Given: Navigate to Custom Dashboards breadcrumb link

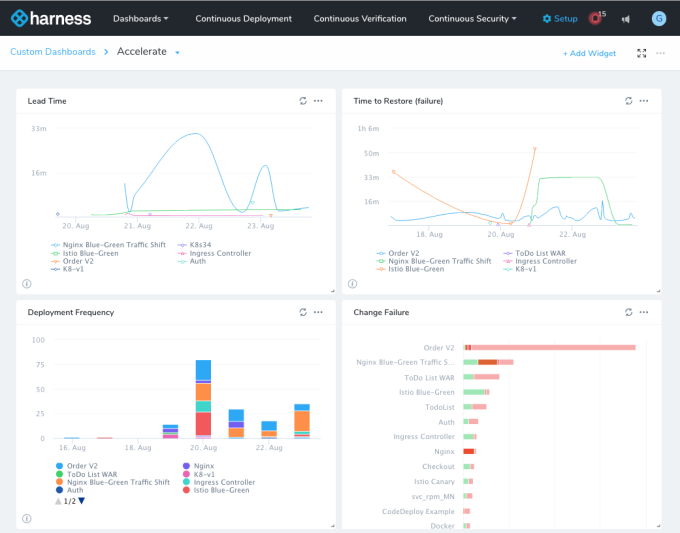Looking at the screenshot, I should coord(53,52).
